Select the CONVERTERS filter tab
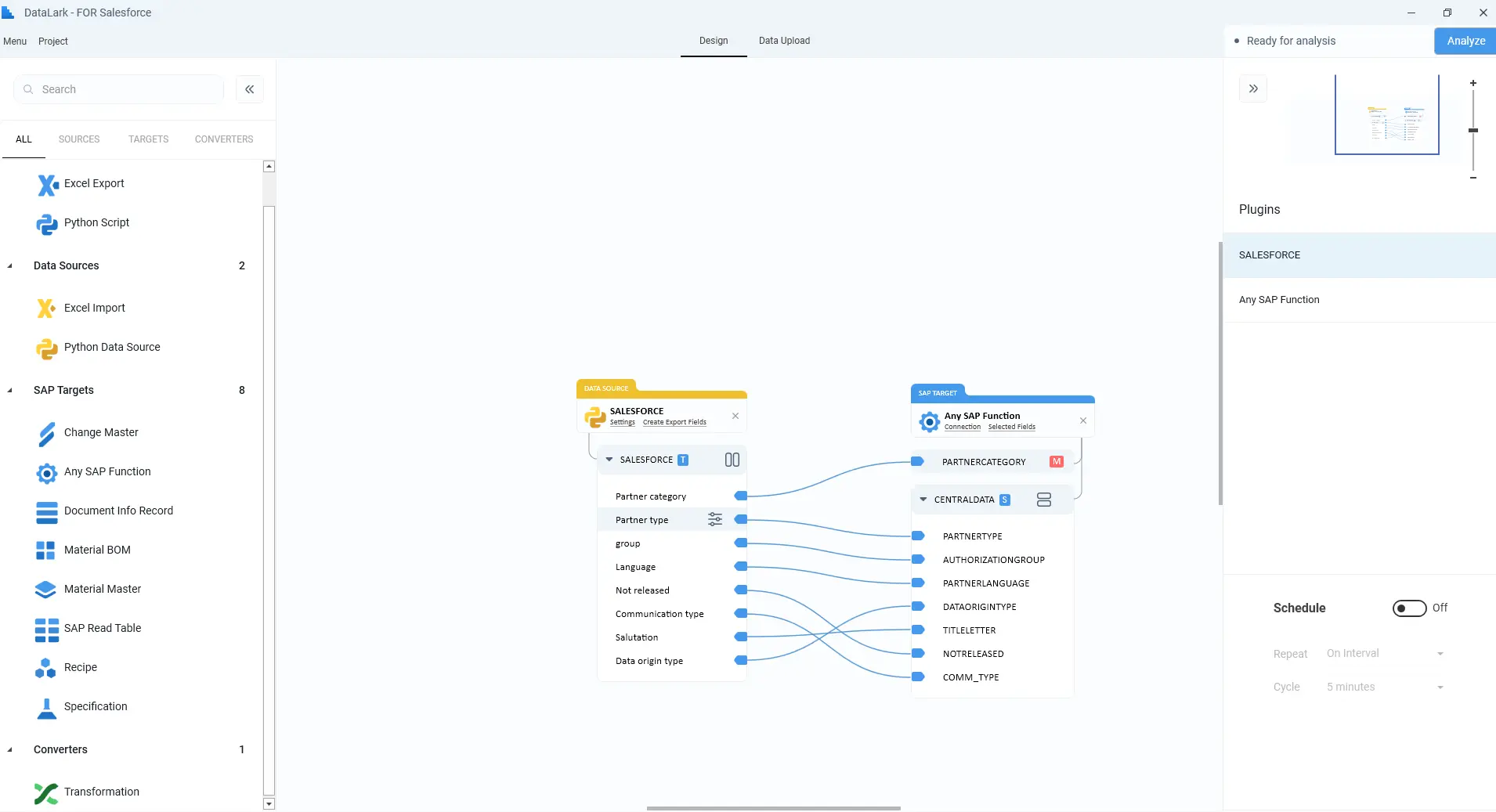Image resolution: width=1496 pixels, height=812 pixels. 224,139
